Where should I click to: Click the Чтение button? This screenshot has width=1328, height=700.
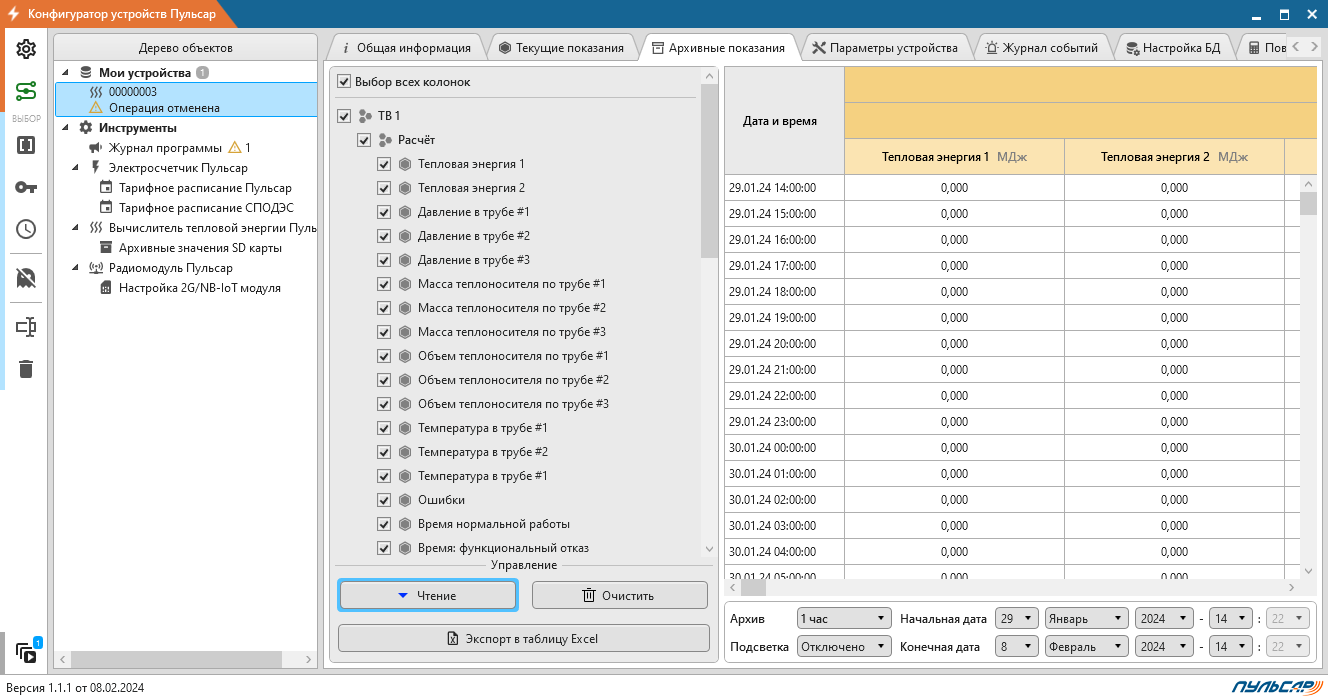pyautogui.click(x=428, y=595)
